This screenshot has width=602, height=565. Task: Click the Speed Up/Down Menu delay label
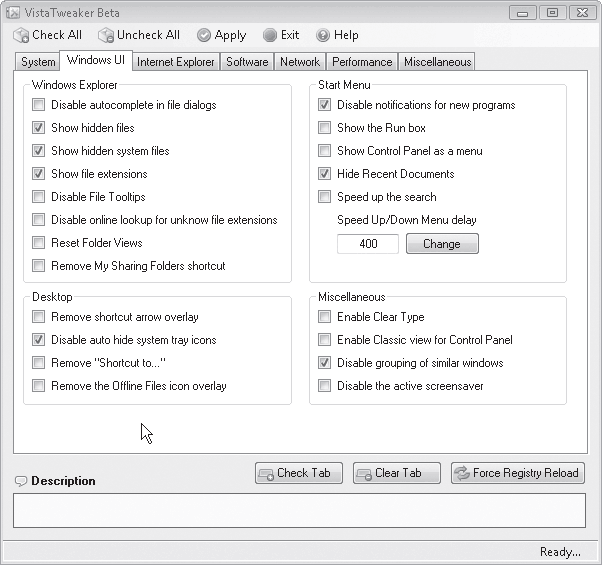pyautogui.click(x=407, y=220)
